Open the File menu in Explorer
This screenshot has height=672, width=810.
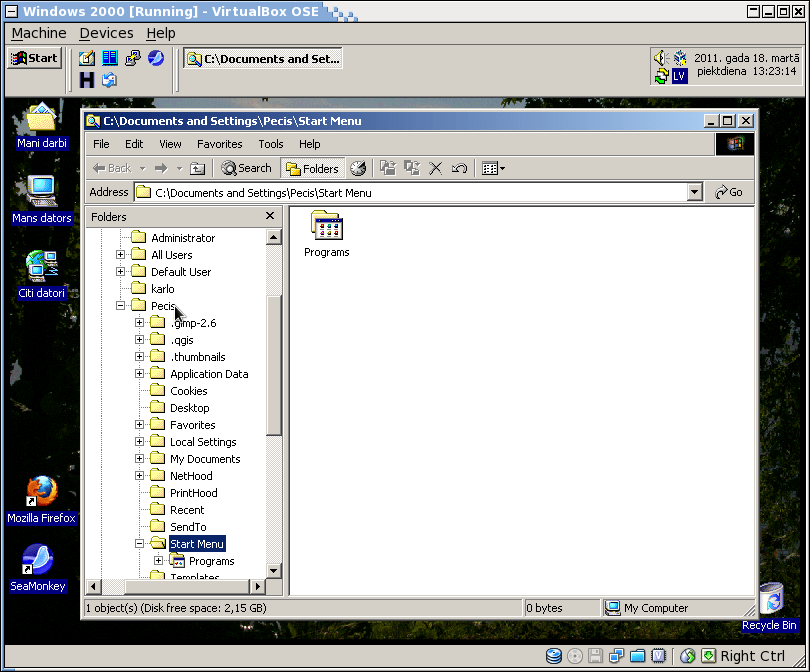[x=101, y=144]
